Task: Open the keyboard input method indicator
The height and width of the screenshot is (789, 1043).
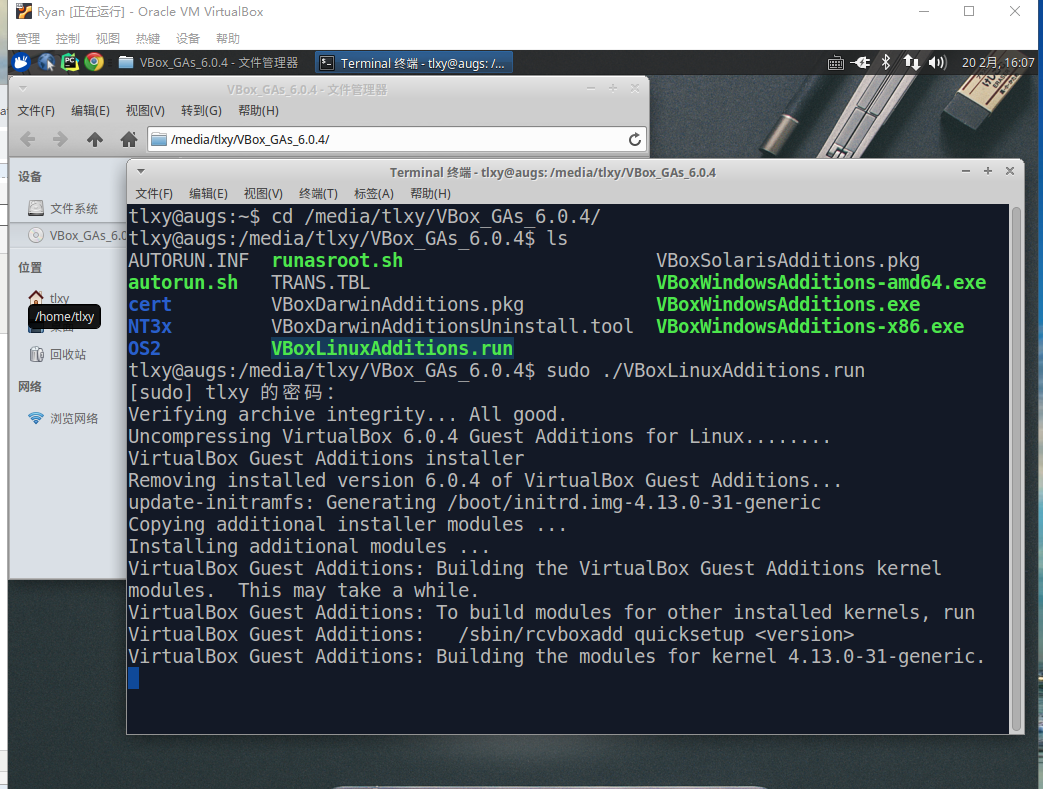Action: click(835, 63)
